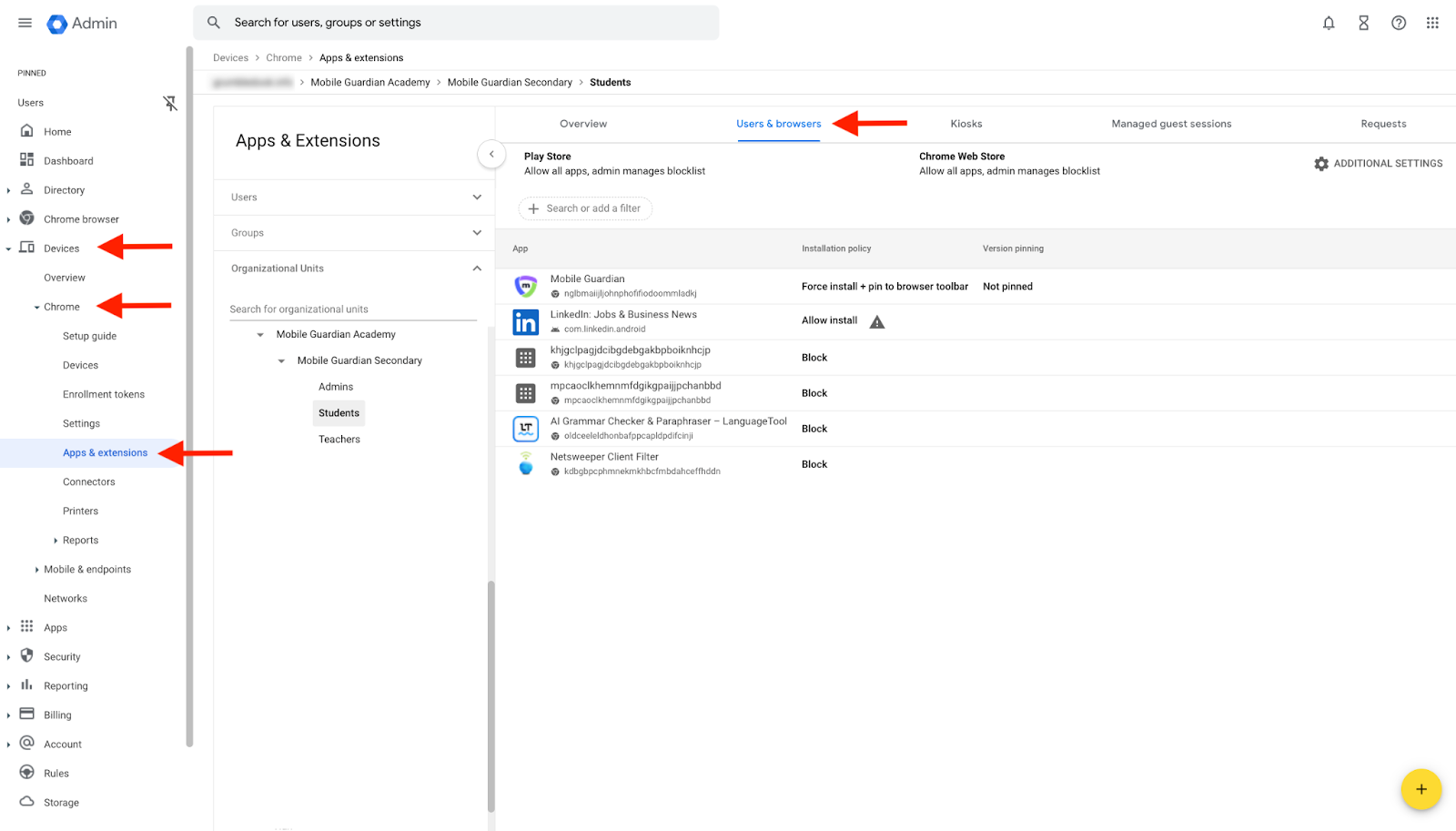Expand the Reports submenu arrow

56,541
